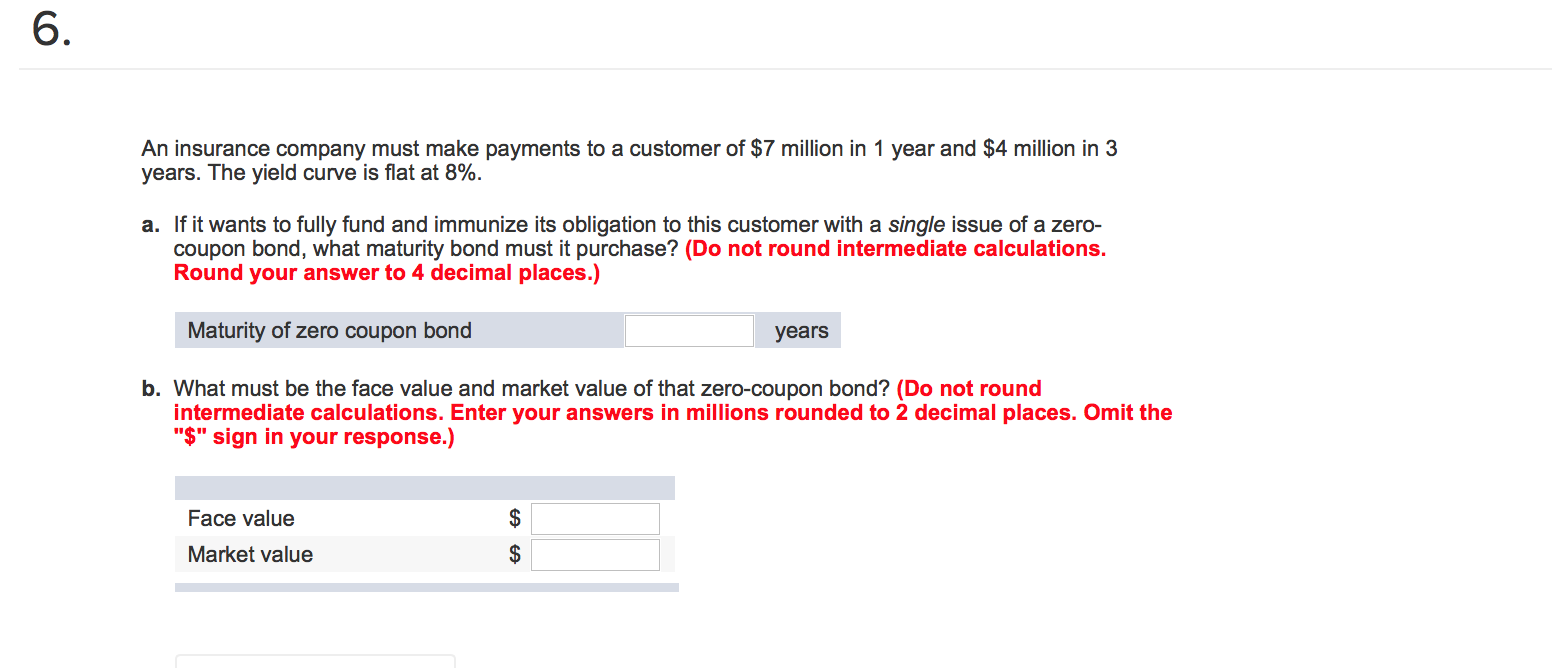Screen dimensions: 1552x668
Task: Click the dollar sign beside Market value
Action: coord(515,555)
